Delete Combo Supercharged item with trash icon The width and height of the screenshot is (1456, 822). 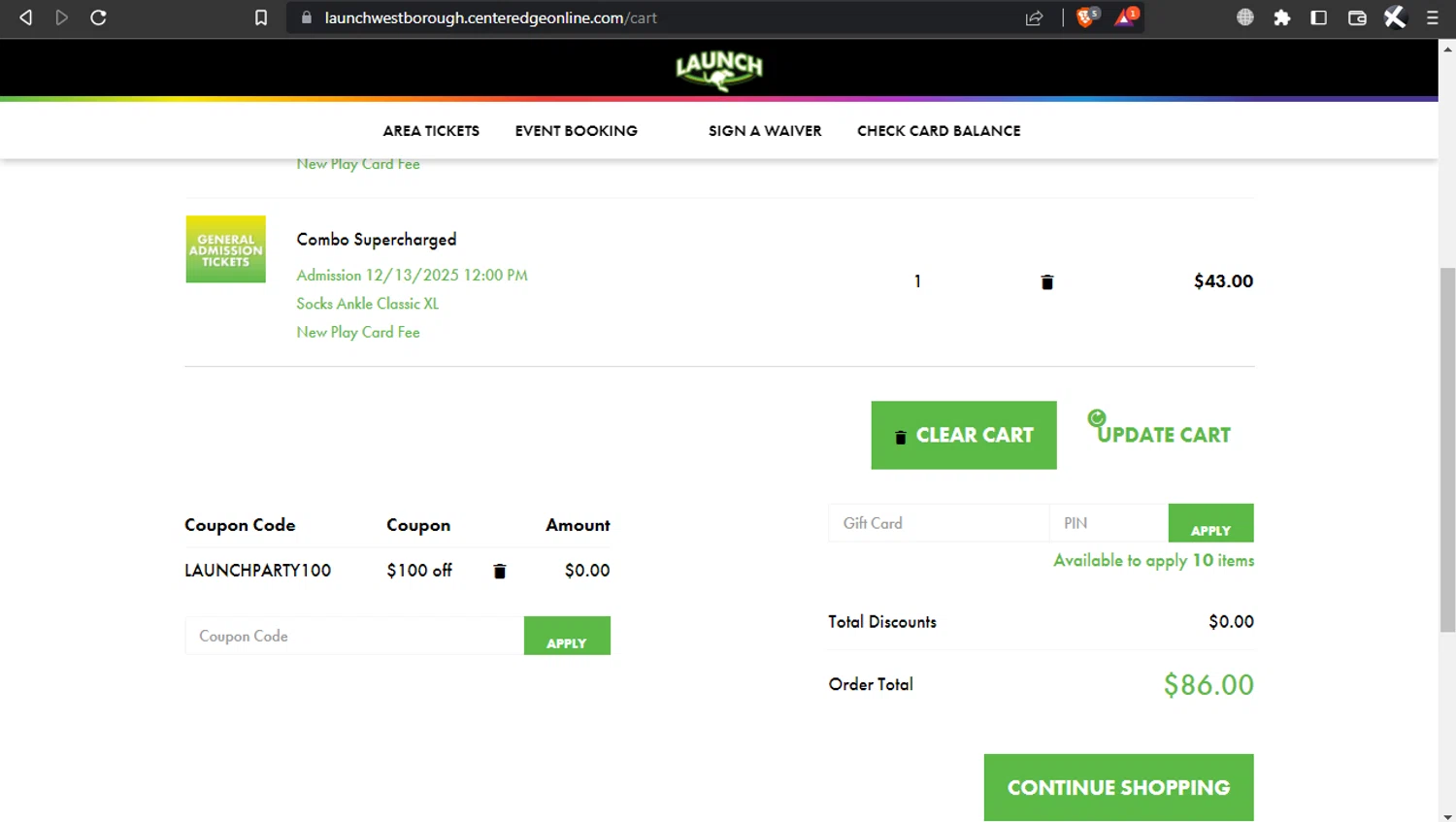point(1047,282)
